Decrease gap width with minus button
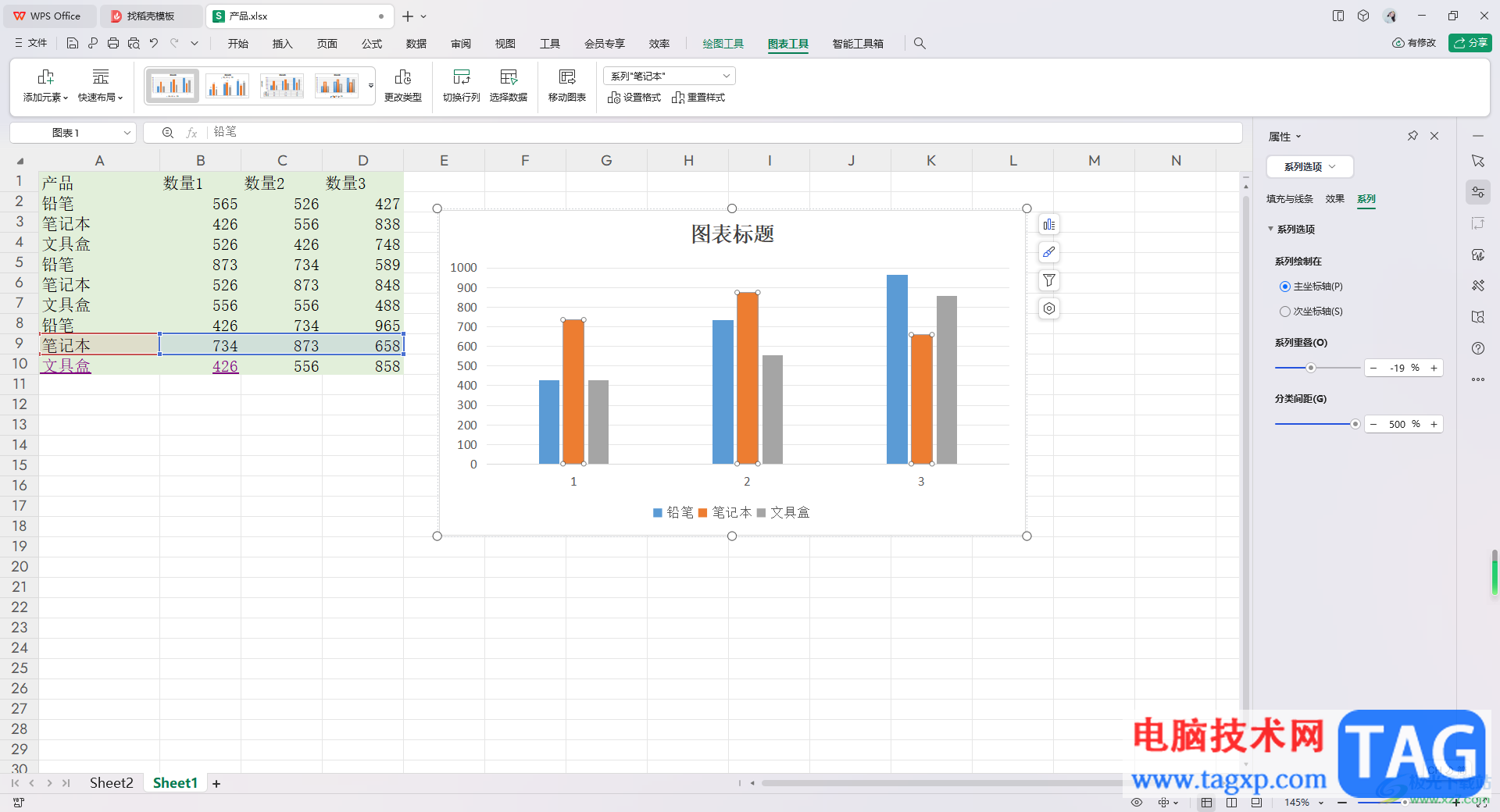 point(1373,424)
